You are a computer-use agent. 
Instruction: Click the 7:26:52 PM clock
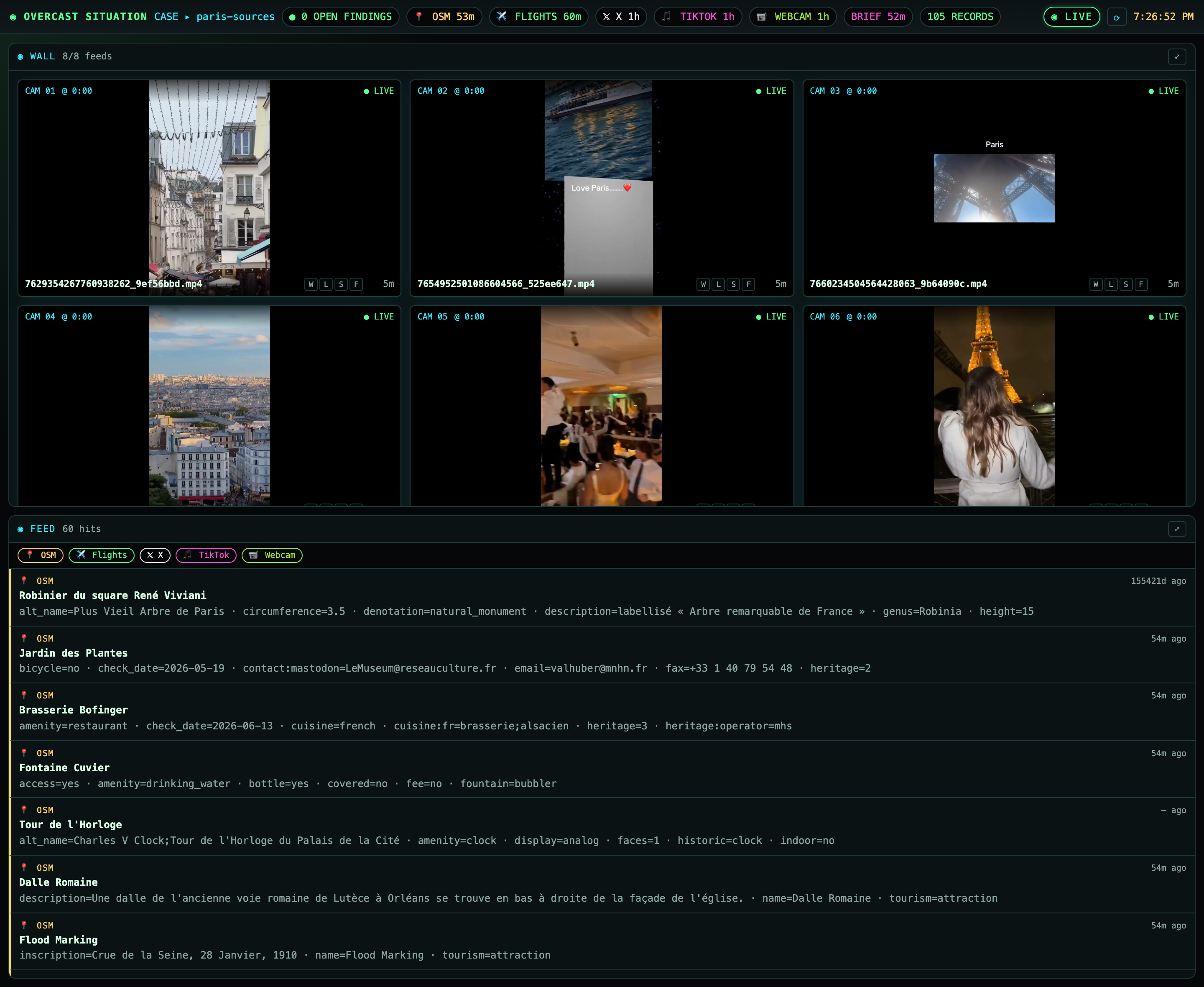click(x=1163, y=17)
